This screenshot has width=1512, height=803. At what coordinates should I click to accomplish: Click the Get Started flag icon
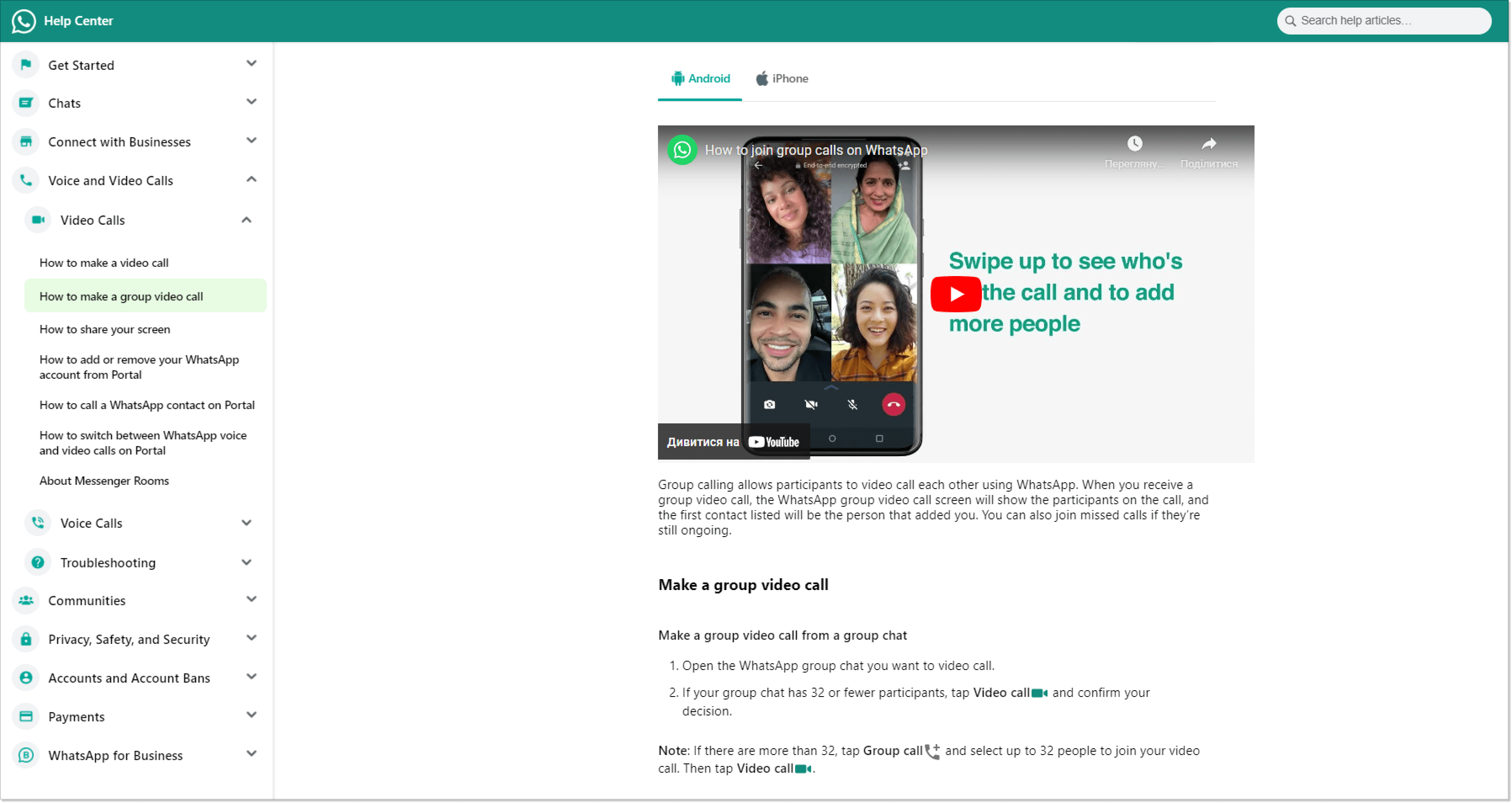pos(26,64)
